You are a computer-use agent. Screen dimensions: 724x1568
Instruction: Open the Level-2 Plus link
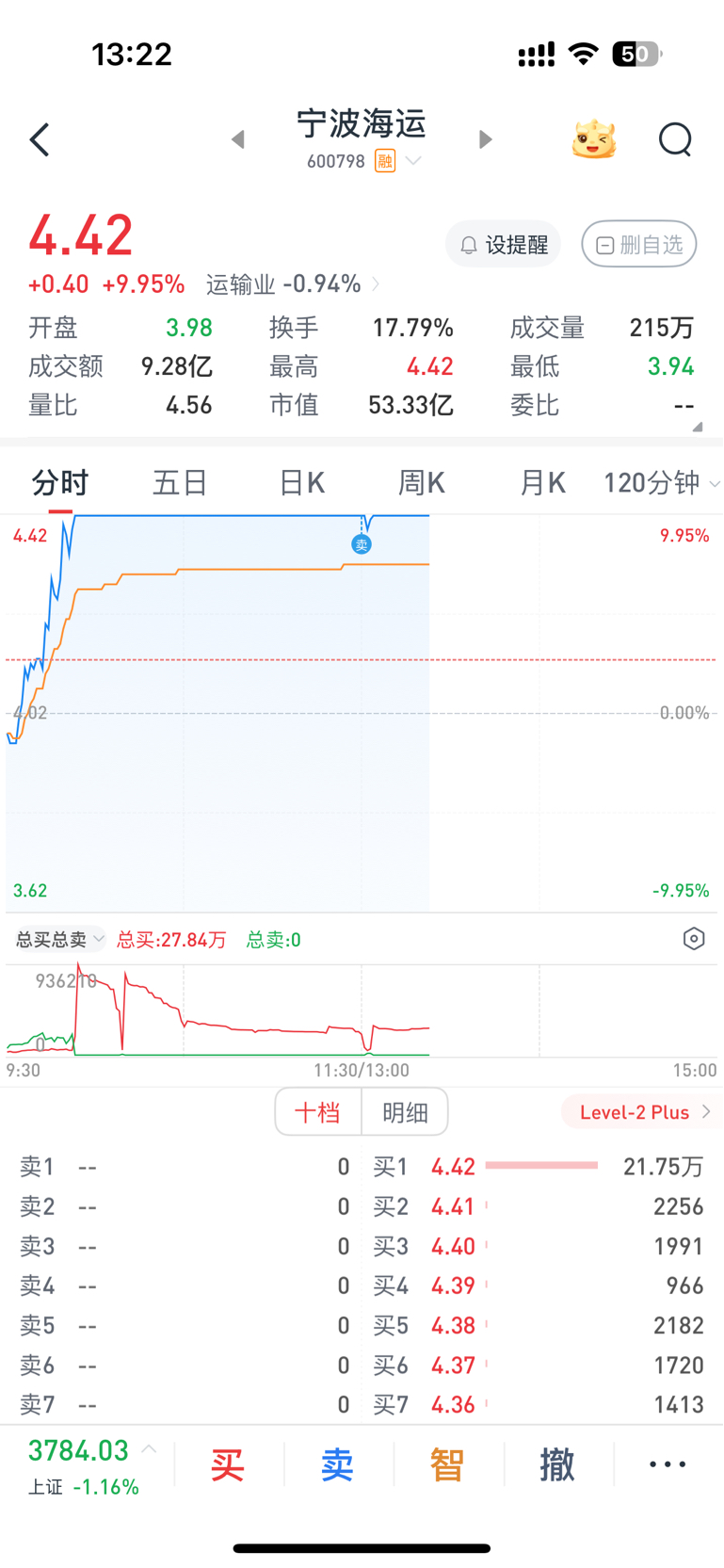point(645,1112)
